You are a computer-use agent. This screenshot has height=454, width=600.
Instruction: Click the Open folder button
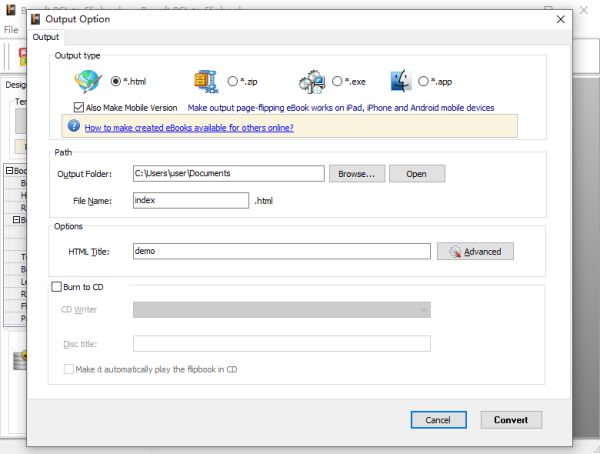click(x=417, y=174)
